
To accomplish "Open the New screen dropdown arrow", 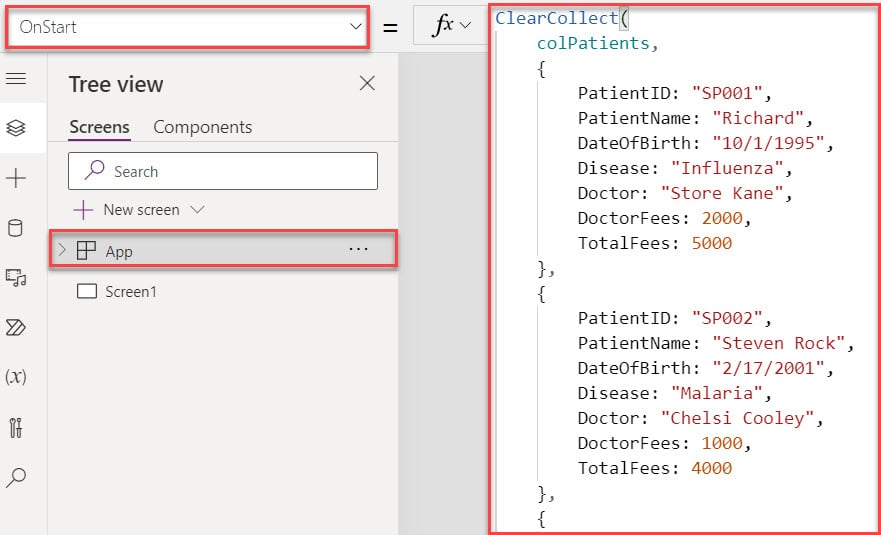I will [x=197, y=210].
